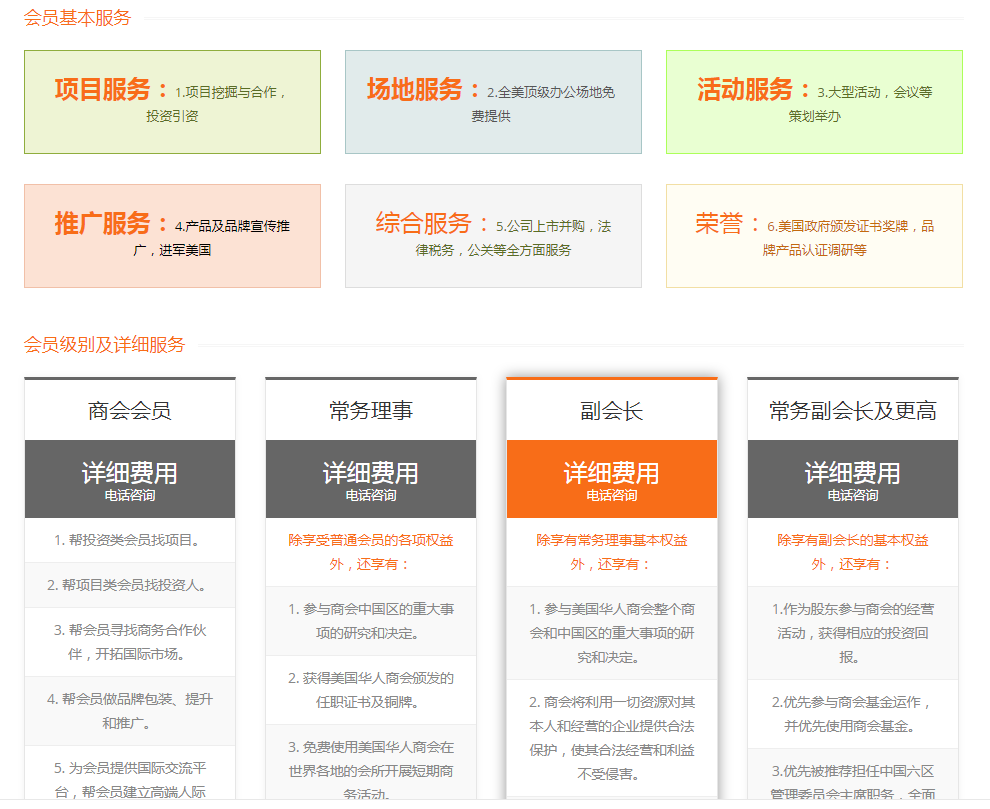Click 作为股东参与商会的经营活动 item
The height and width of the screenshot is (809, 990).
click(852, 633)
